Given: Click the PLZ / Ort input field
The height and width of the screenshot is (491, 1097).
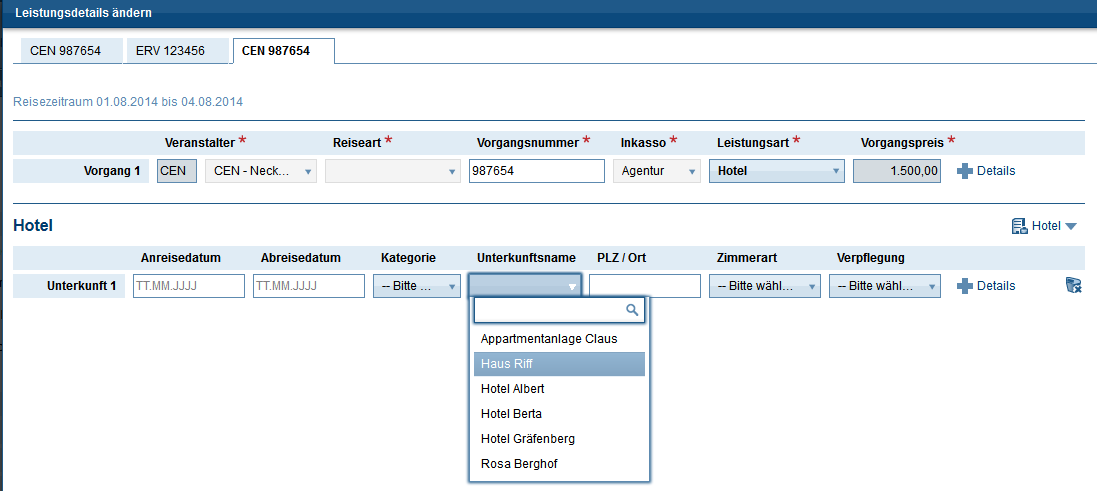Looking at the screenshot, I should 645,286.
